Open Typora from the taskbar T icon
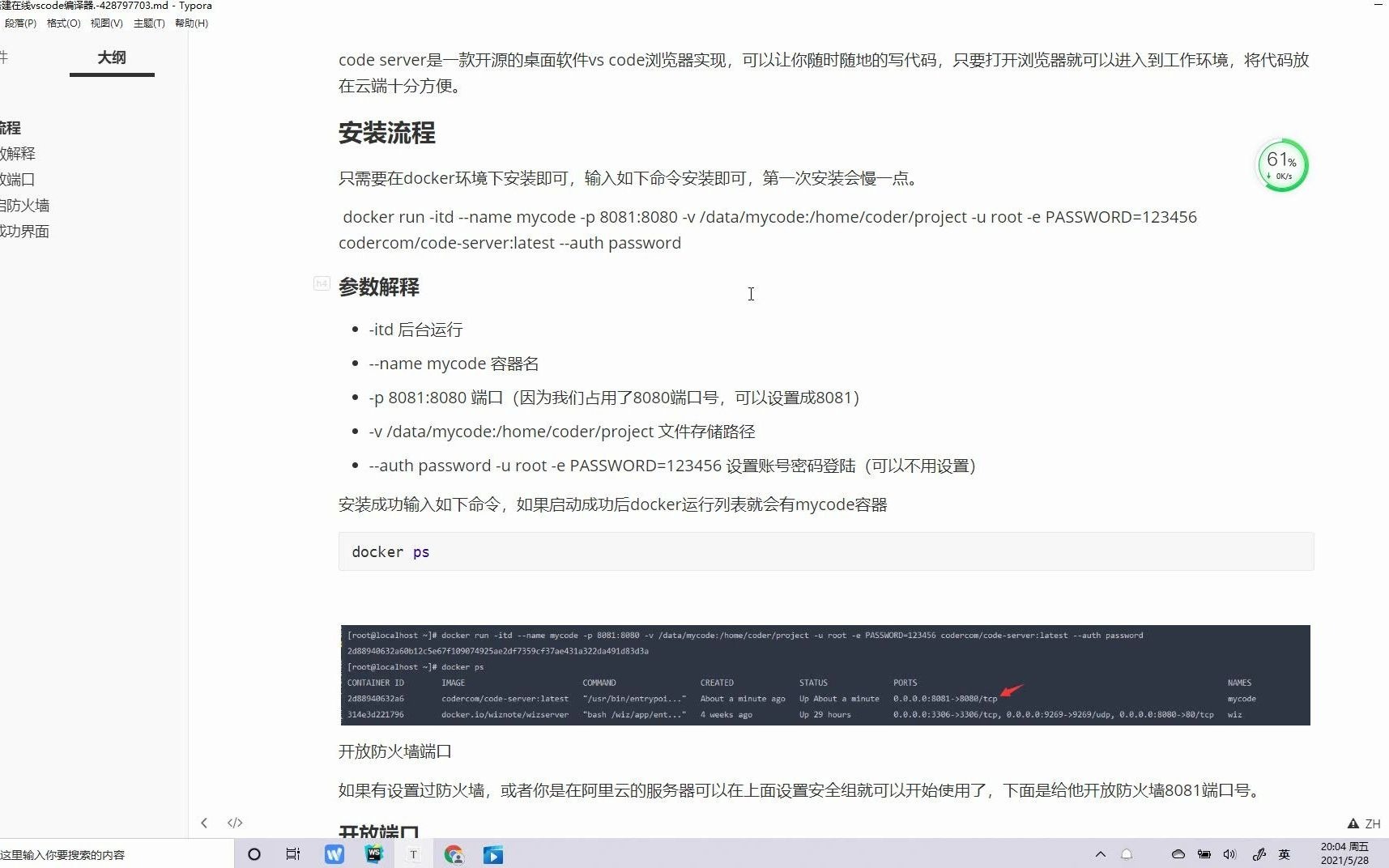1389x868 pixels. pos(413,854)
